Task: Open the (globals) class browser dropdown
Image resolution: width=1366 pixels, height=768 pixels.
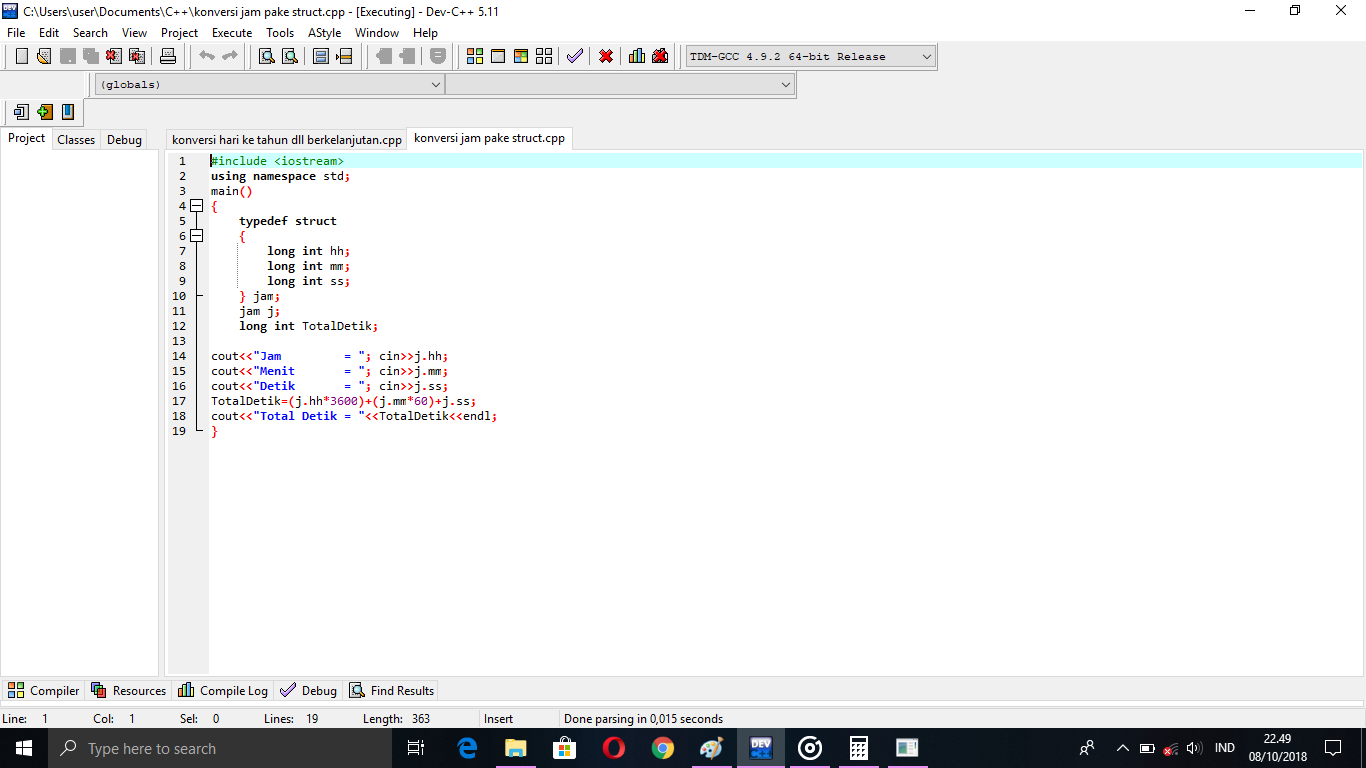Action: (x=437, y=84)
